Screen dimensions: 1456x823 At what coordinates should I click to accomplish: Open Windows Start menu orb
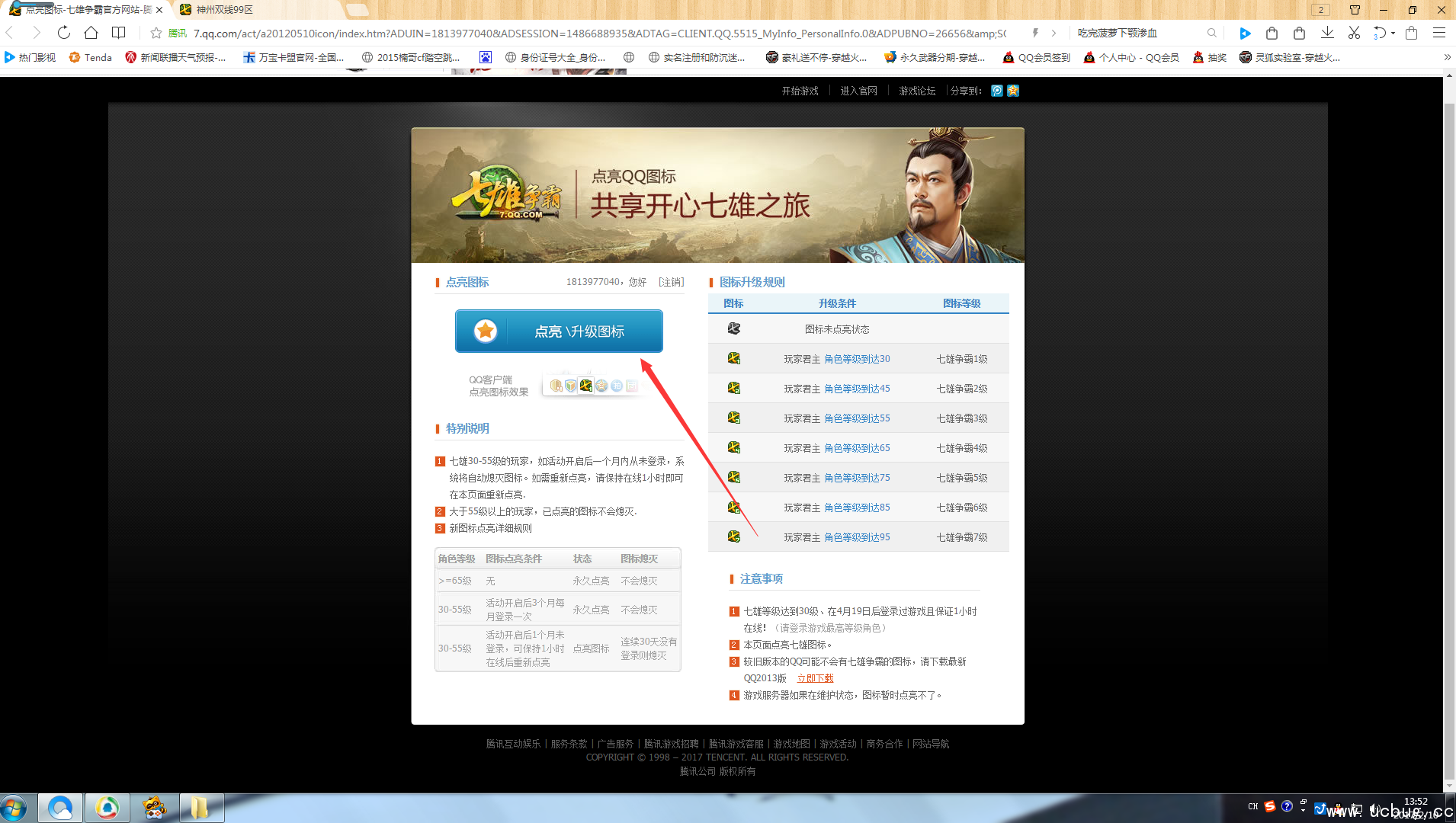point(14,808)
